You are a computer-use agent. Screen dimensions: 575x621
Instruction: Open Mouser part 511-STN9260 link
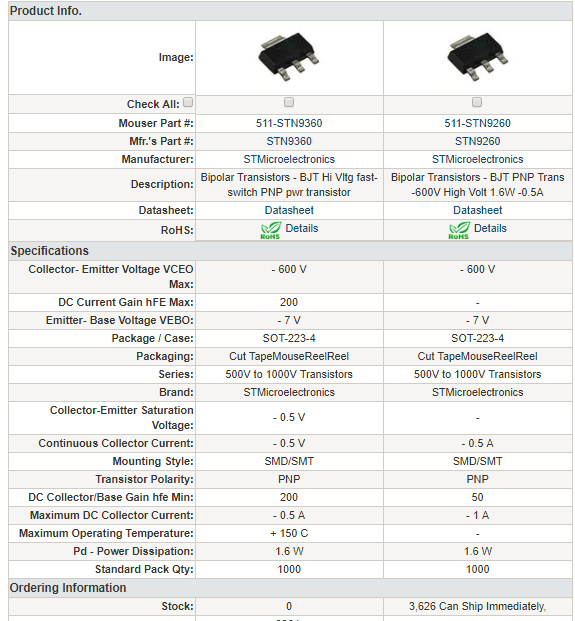(478, 123)
